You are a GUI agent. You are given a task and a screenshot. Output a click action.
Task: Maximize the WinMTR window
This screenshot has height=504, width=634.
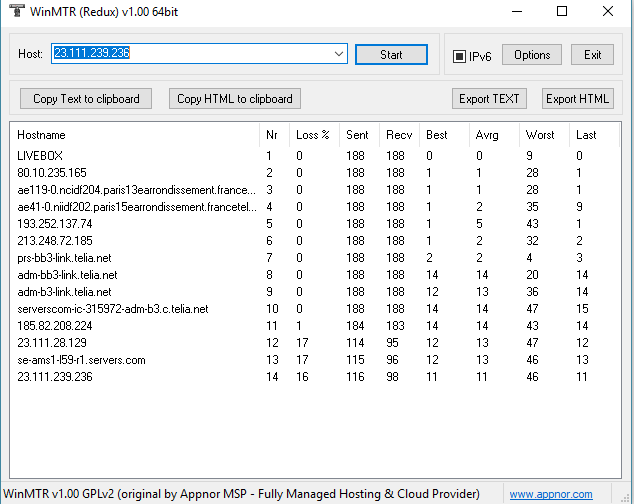pos(561,11)
